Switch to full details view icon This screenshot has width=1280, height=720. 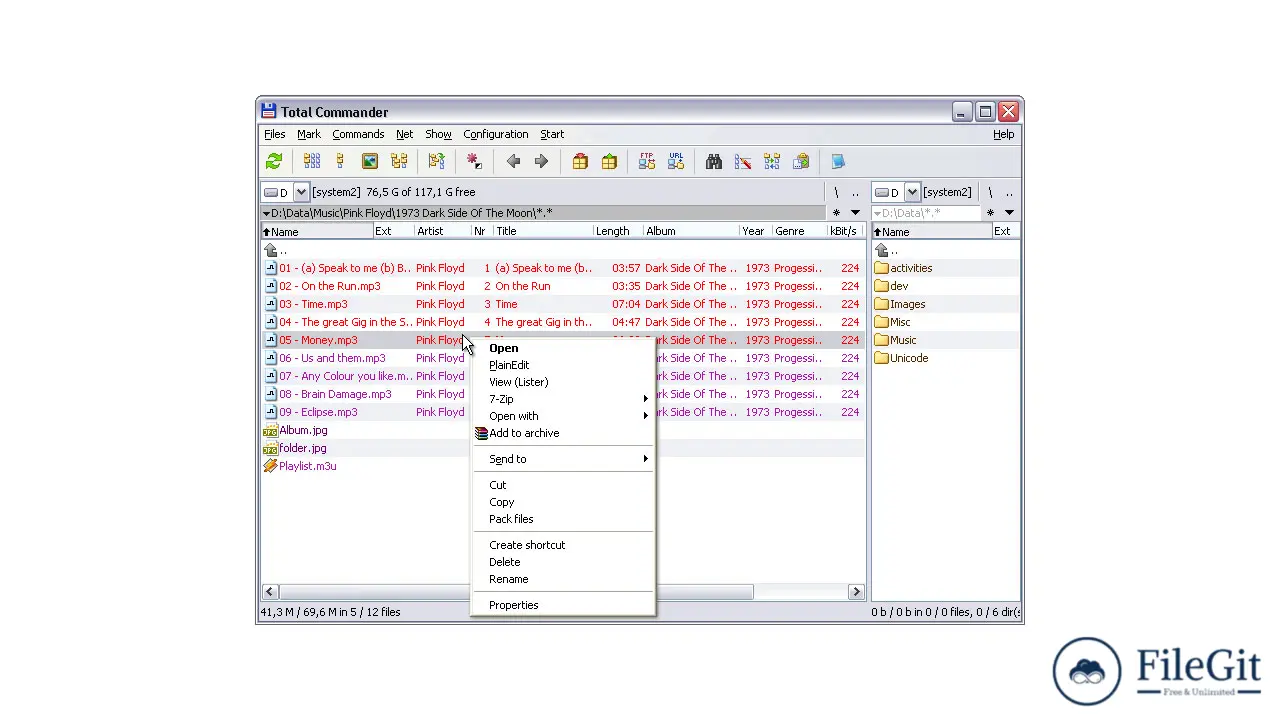click(x=341, y=161)
